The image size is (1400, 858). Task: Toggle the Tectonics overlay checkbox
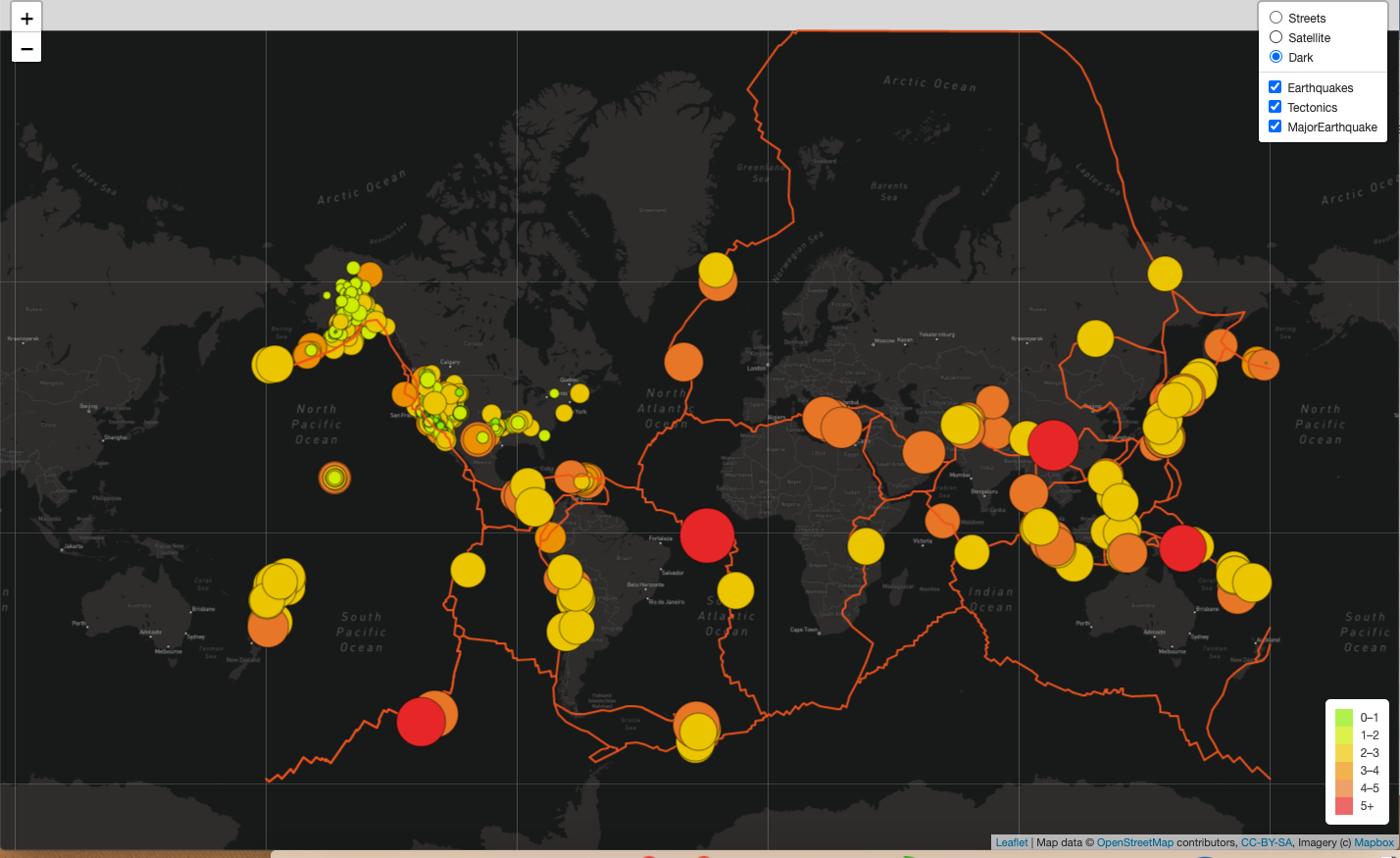point(1275,107)
